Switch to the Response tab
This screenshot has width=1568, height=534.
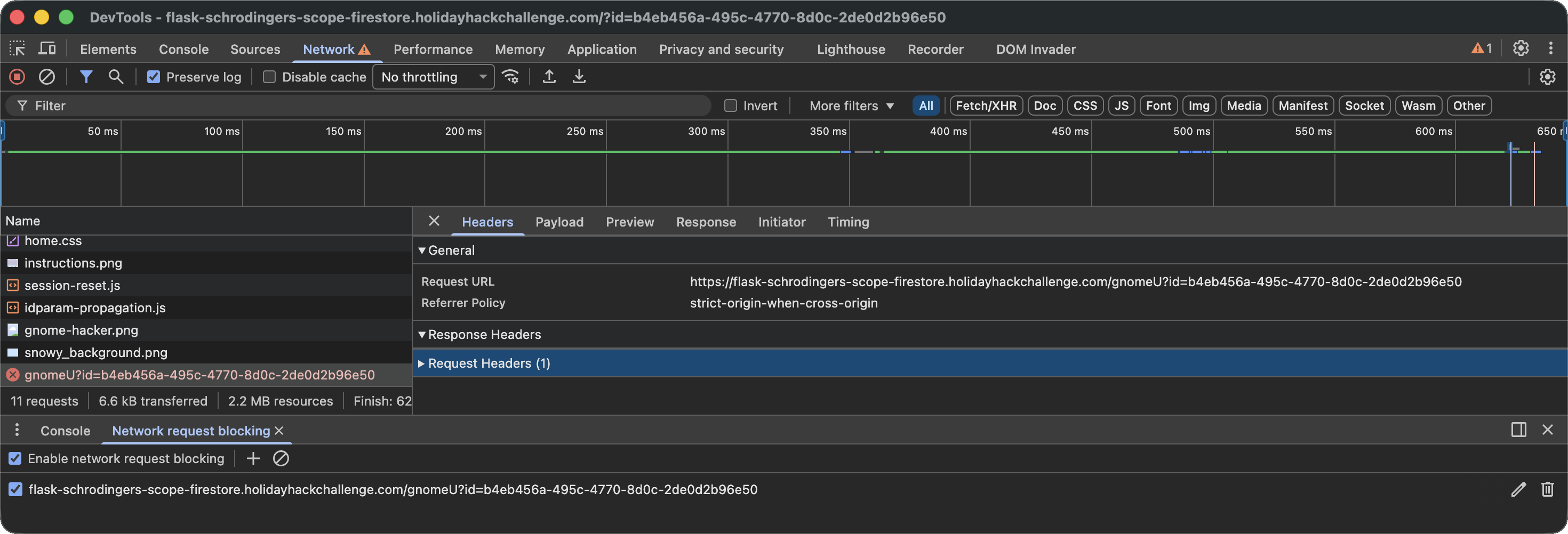(706, 222)
